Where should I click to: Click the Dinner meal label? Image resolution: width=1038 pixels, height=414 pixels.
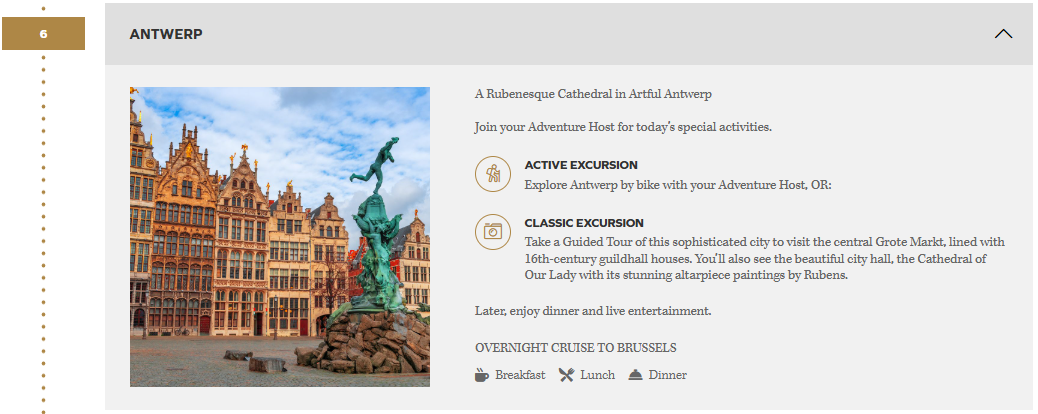tap(667, 375)
